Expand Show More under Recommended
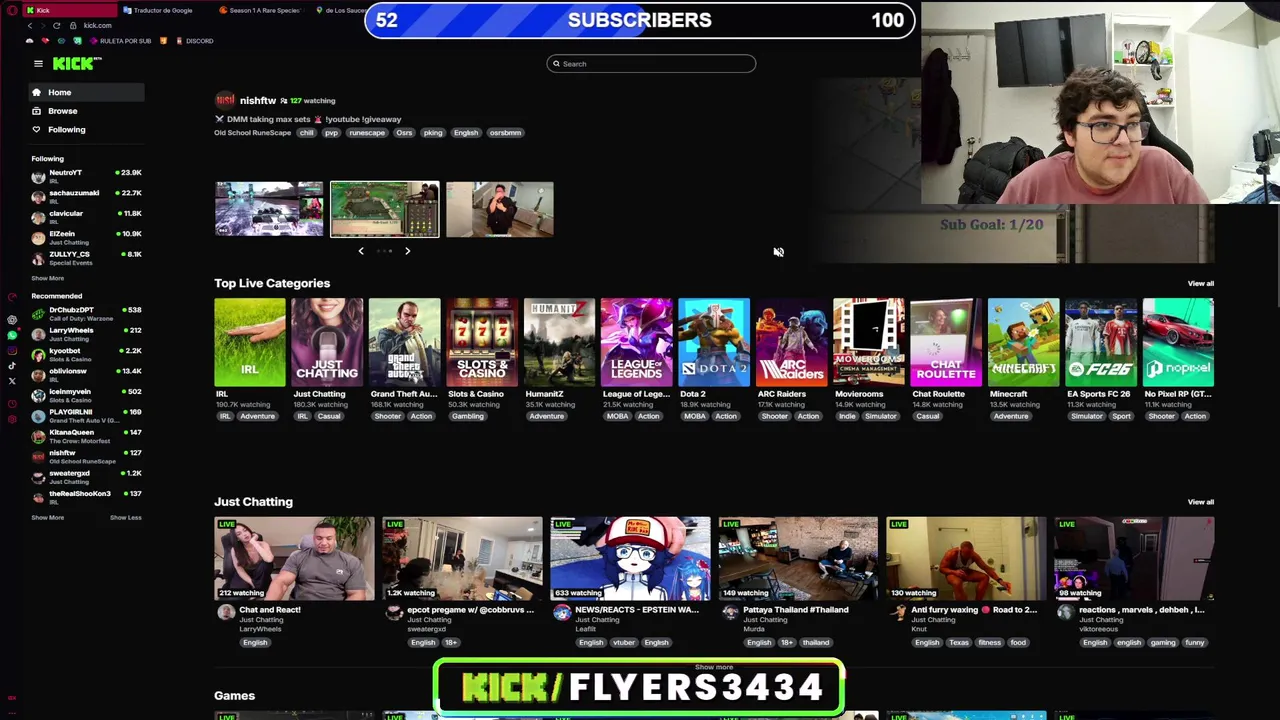 click(47, 517)
